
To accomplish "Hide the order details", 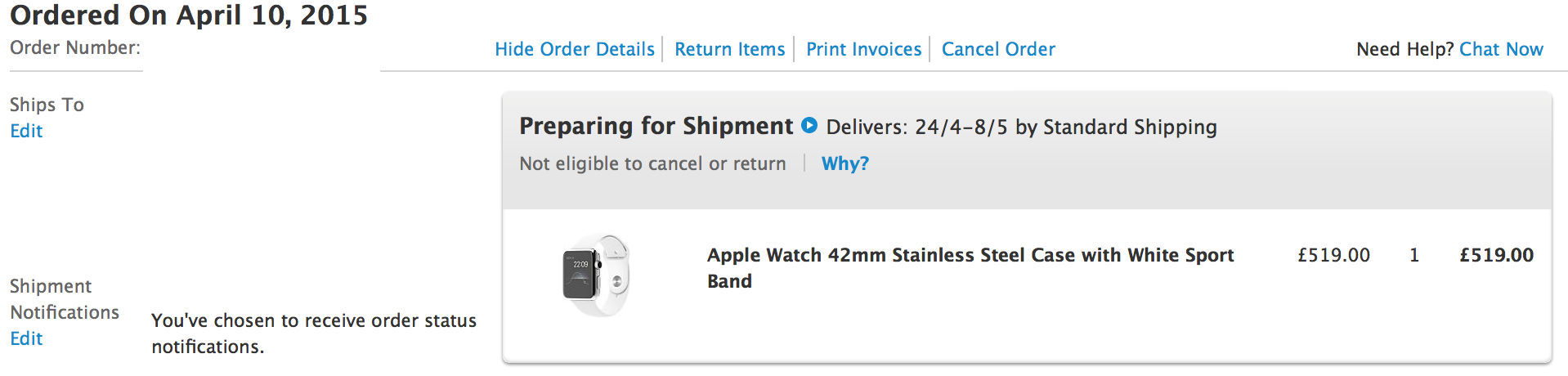I will coord(575,49).
